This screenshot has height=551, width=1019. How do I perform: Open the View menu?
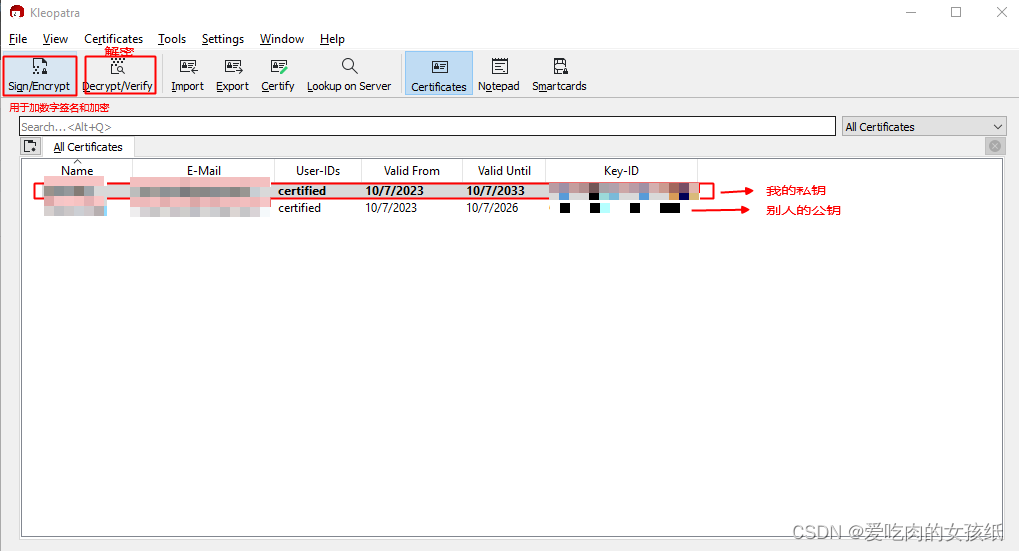click(55, 39)
